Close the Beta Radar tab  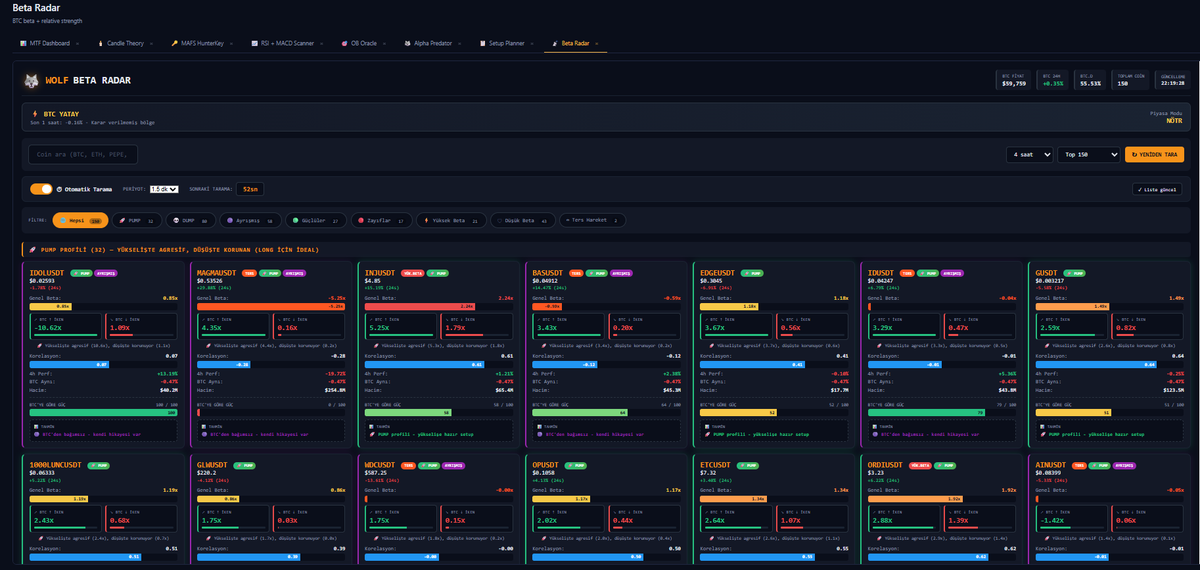[597, 44]
